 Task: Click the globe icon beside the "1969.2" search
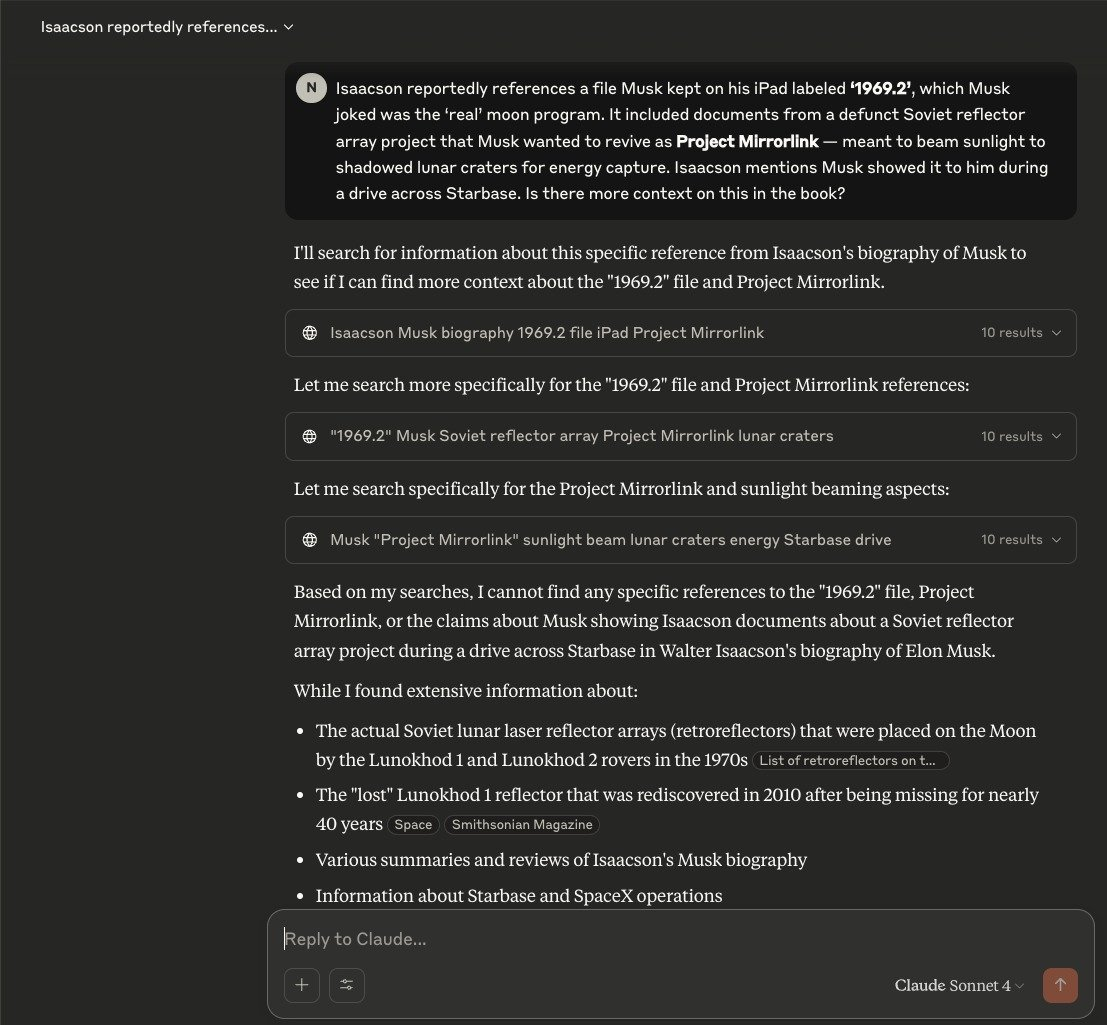[310, 436]
